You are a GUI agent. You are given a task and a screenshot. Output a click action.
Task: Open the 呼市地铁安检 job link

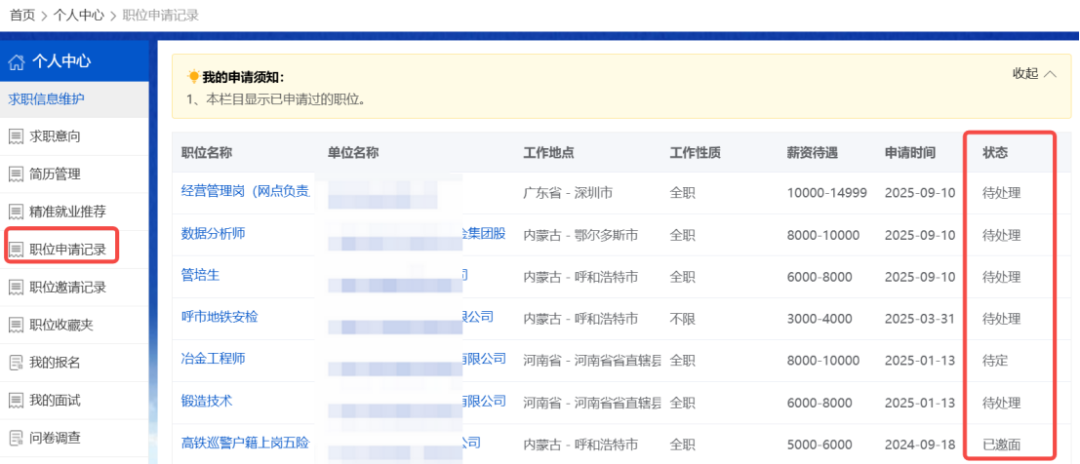[219, 316]
